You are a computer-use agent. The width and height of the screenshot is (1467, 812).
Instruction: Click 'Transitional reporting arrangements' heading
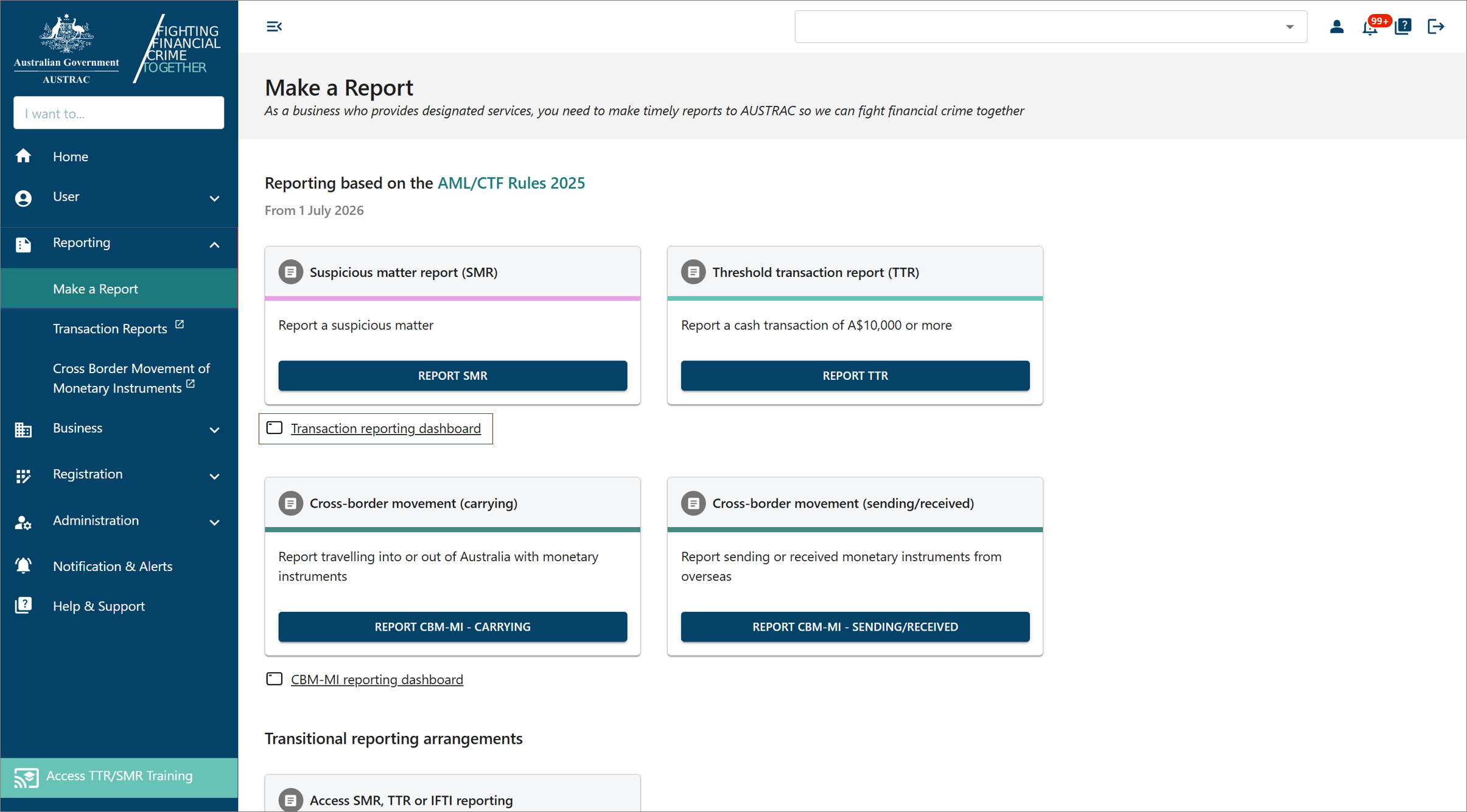click(393, 738)
